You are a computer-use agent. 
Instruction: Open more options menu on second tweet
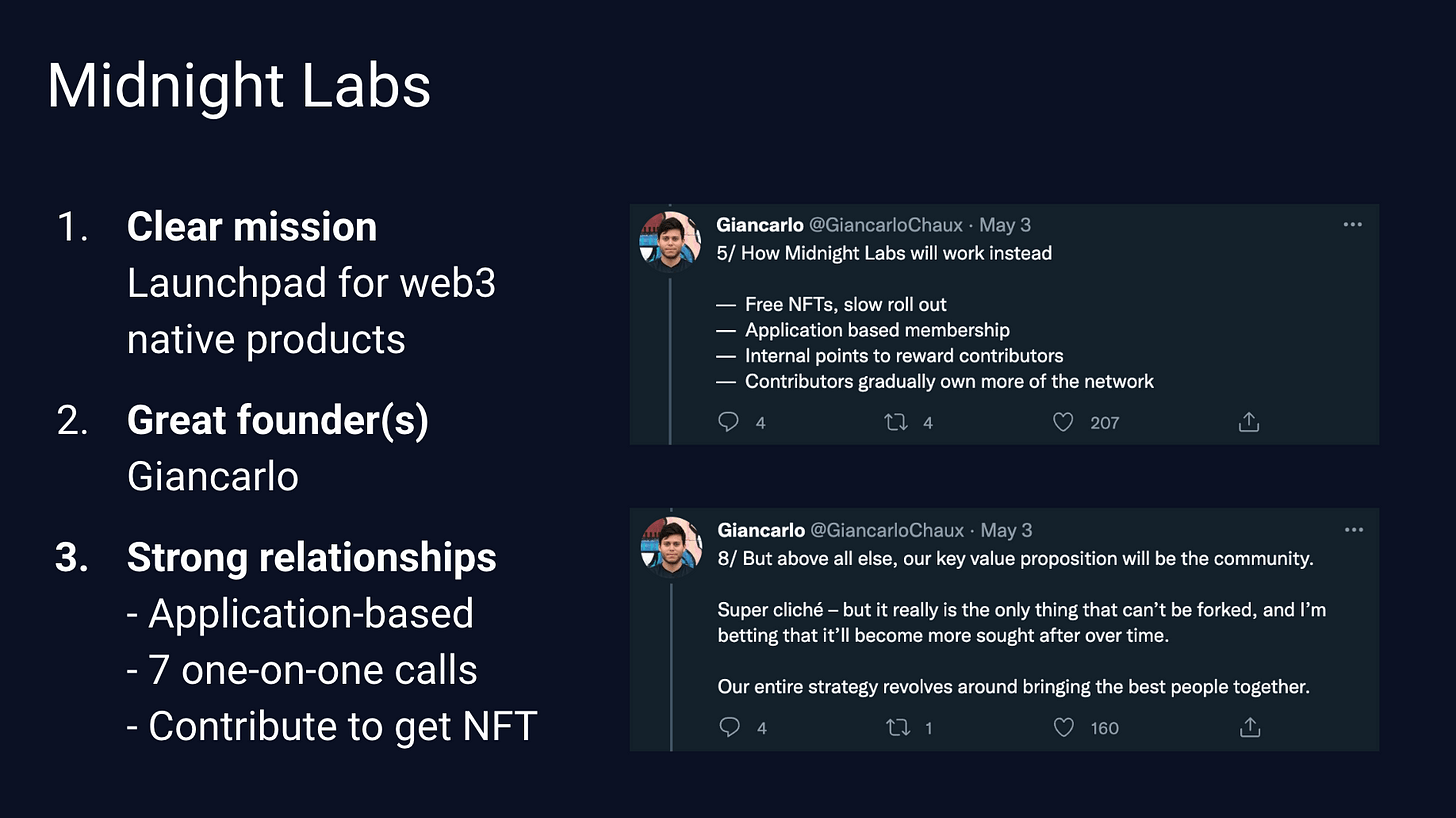click(1353, 530)
